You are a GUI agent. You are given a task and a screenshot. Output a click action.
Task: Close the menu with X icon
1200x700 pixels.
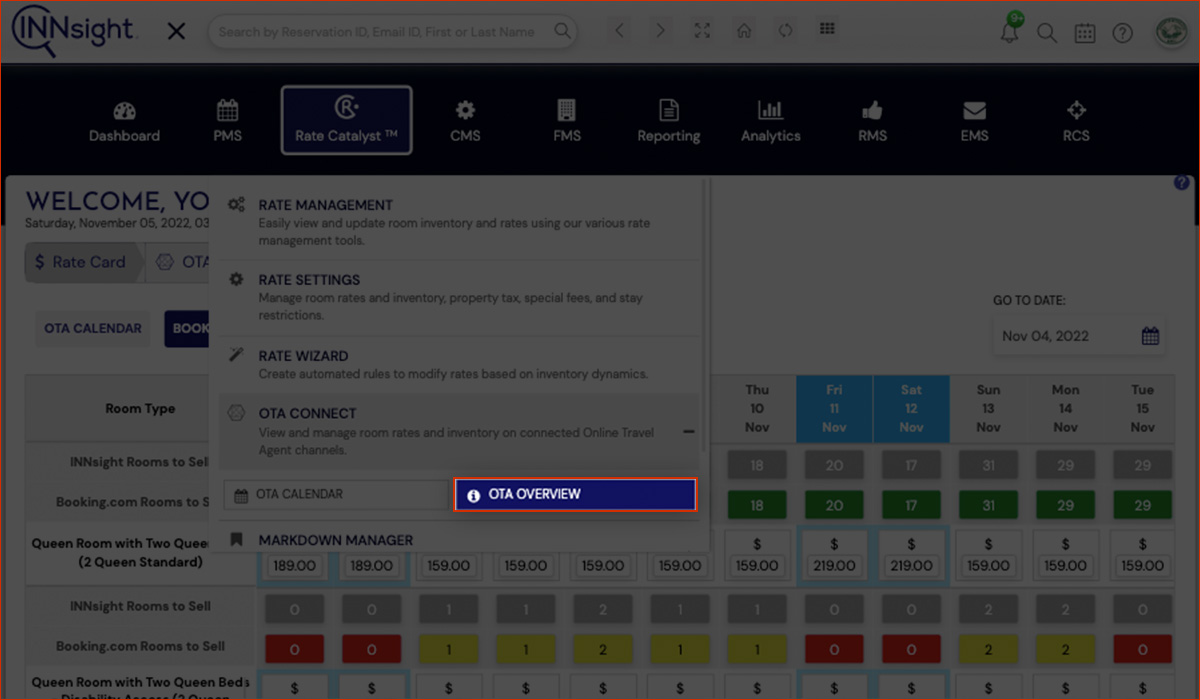click(176, 32)
